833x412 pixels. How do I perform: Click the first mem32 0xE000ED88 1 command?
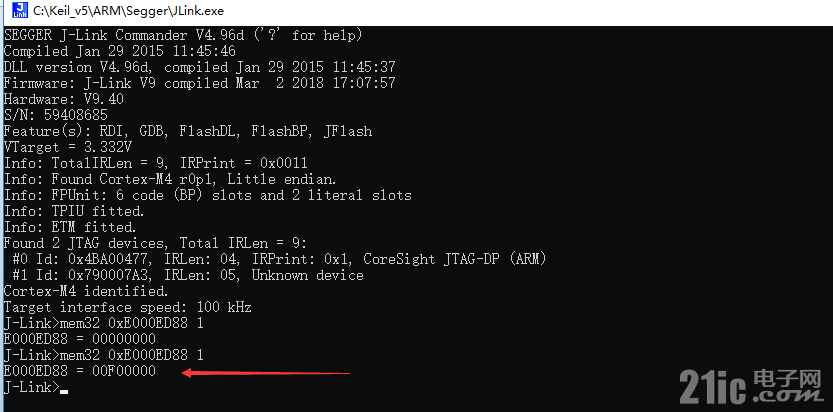131,323
